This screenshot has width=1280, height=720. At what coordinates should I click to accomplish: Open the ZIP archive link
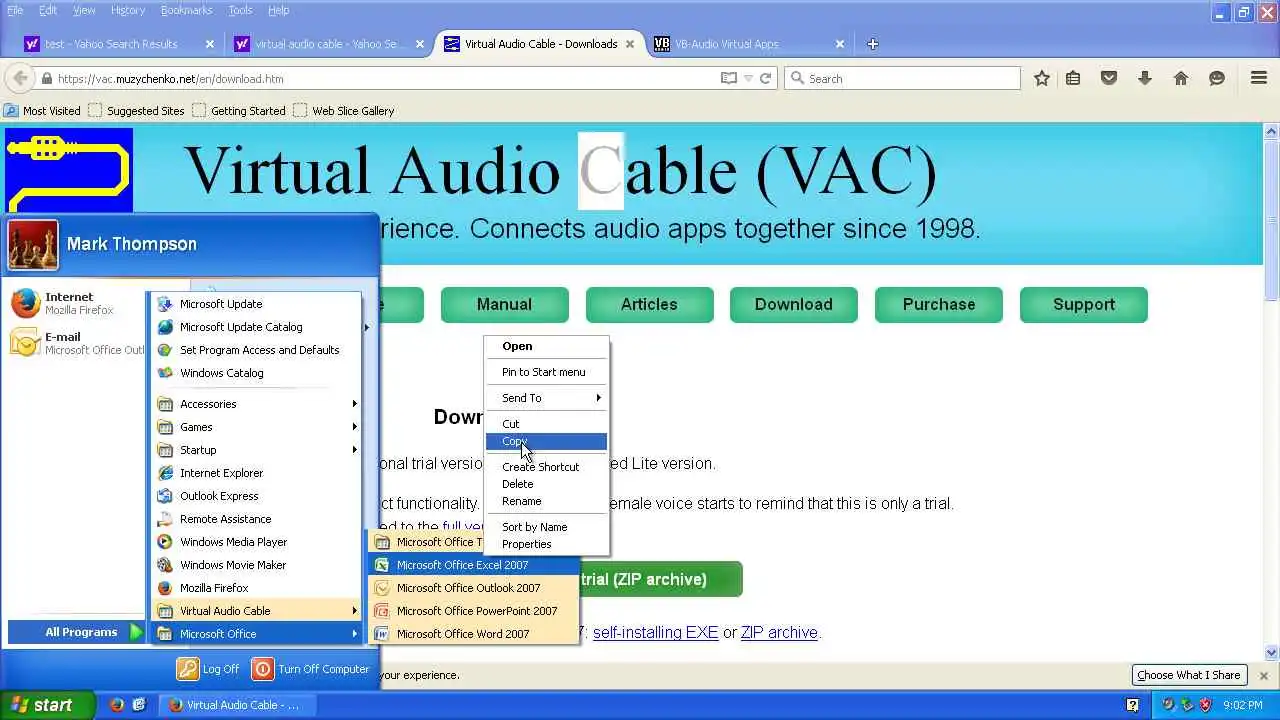tap(779, 633)
